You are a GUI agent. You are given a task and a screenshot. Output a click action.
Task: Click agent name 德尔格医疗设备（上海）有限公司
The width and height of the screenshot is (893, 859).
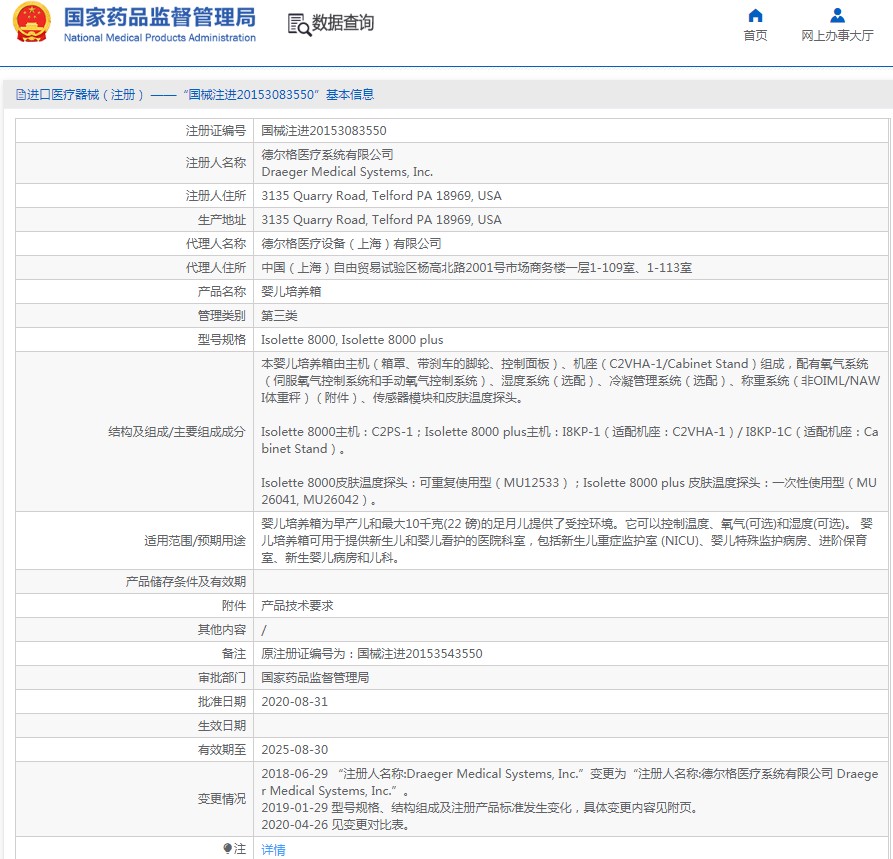coord(351,243)
